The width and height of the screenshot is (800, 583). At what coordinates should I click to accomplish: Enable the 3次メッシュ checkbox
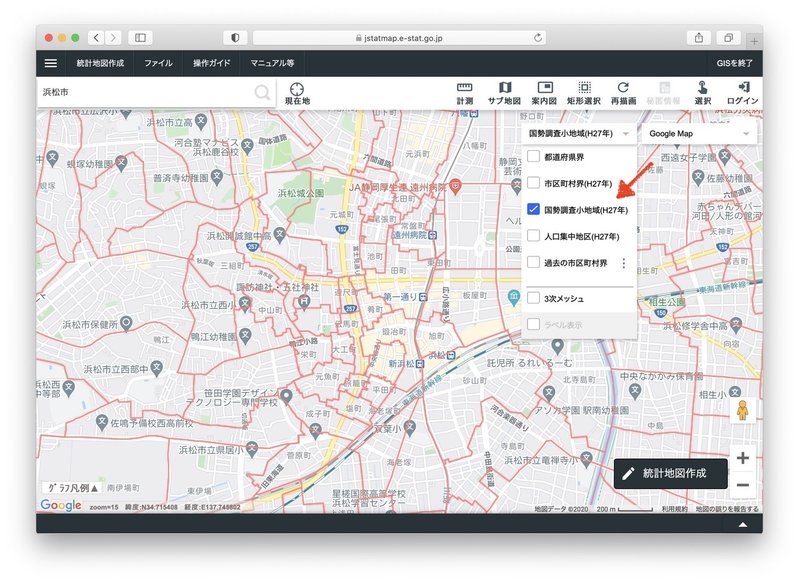(533, 298)
